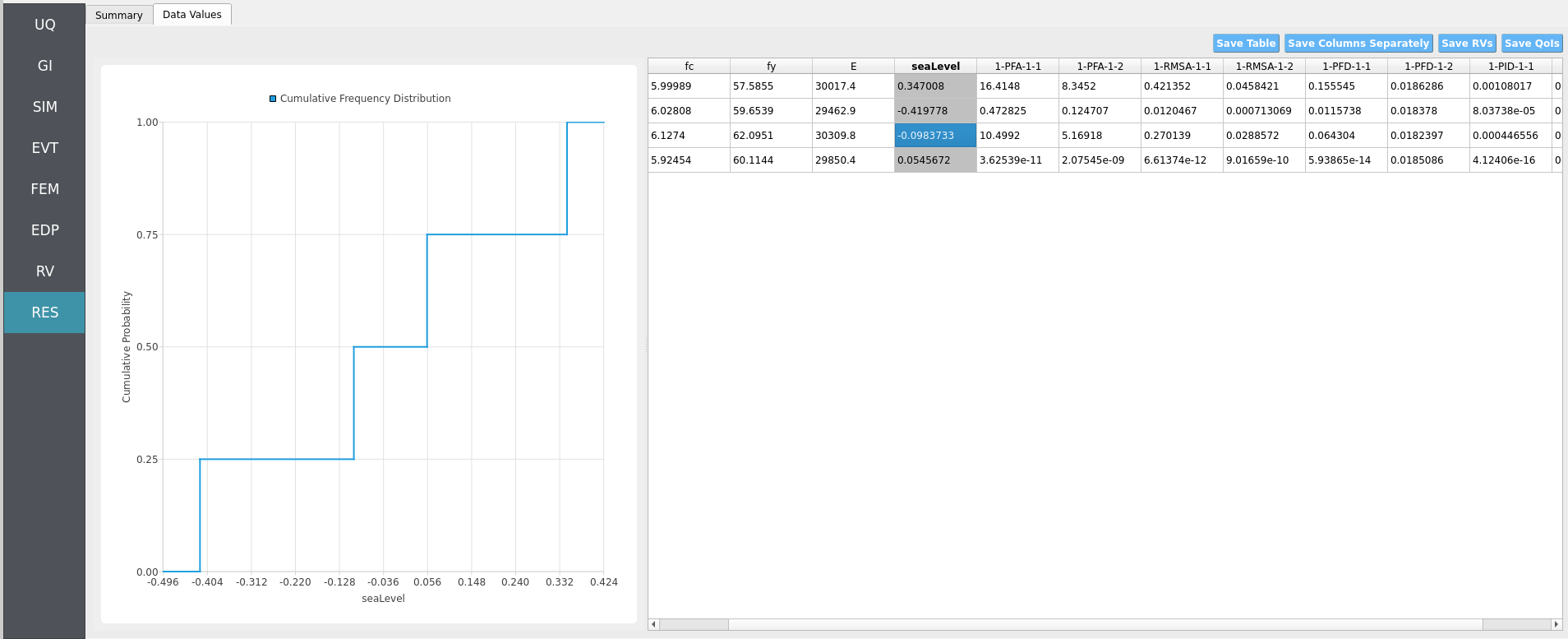Screen dimensions: 1568x639
Task: Select cell with value 4.12406e-16
Action: coord(1510,160)
